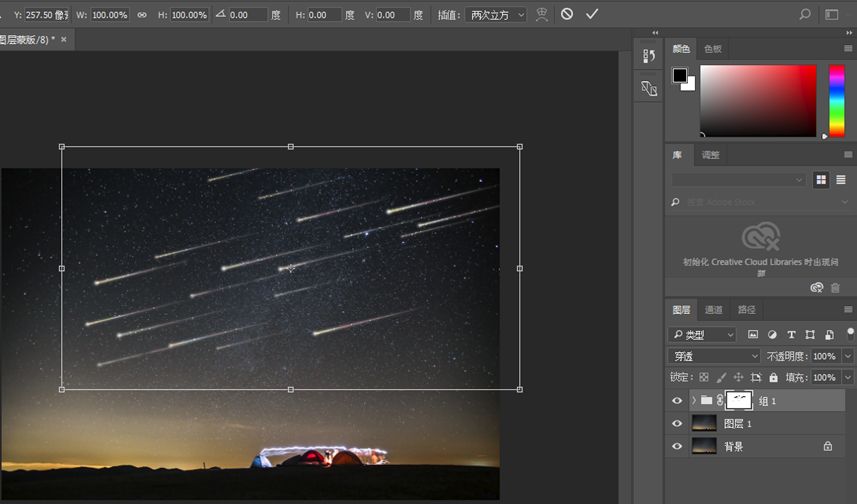
Task: Open the Libraries panel flyout menu
Action: coord(848,155)
